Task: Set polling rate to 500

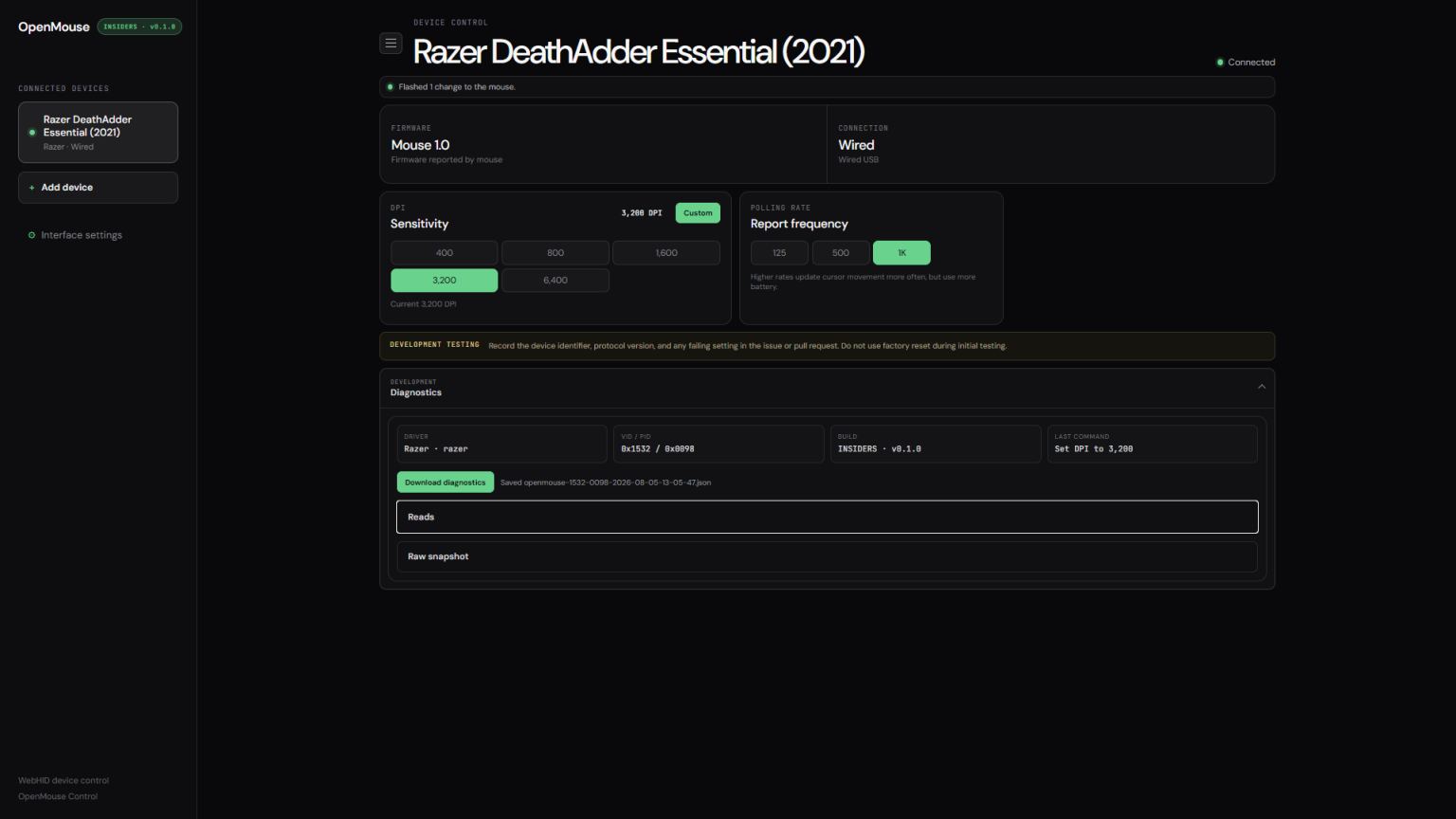Action: point(841,253)
